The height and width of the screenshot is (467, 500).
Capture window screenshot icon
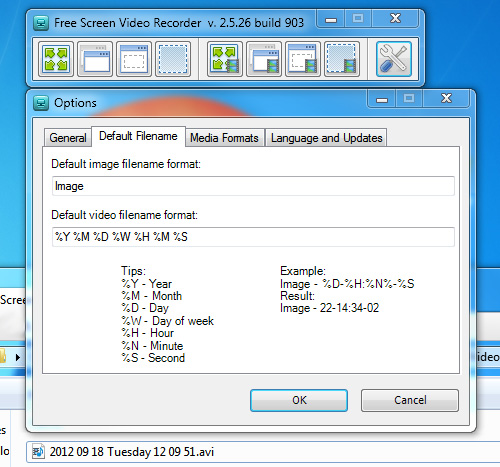[95, 59]
